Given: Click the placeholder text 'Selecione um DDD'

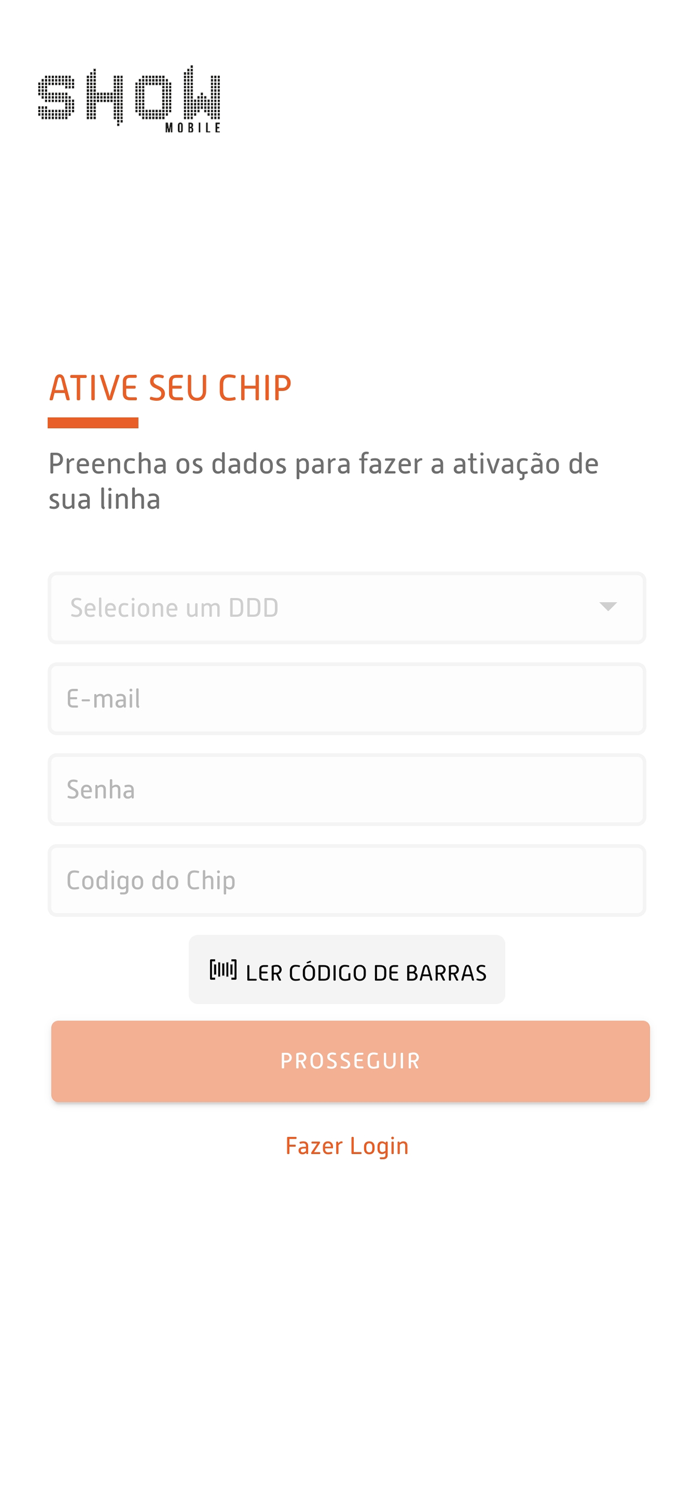Looking at the screenshot, I should tap(174, 606).
